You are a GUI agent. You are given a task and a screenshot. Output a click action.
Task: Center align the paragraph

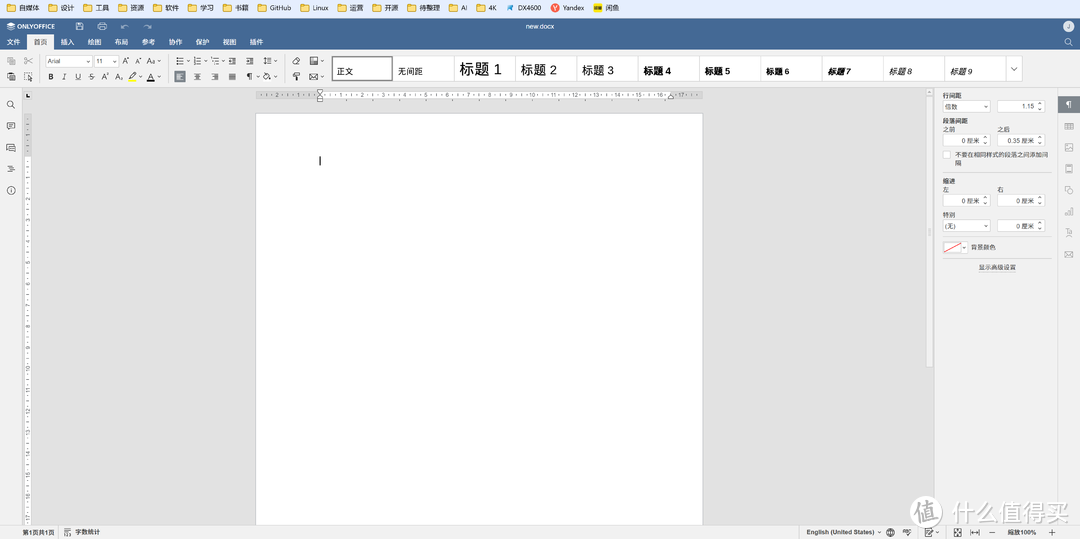click(x=197, y=77)
